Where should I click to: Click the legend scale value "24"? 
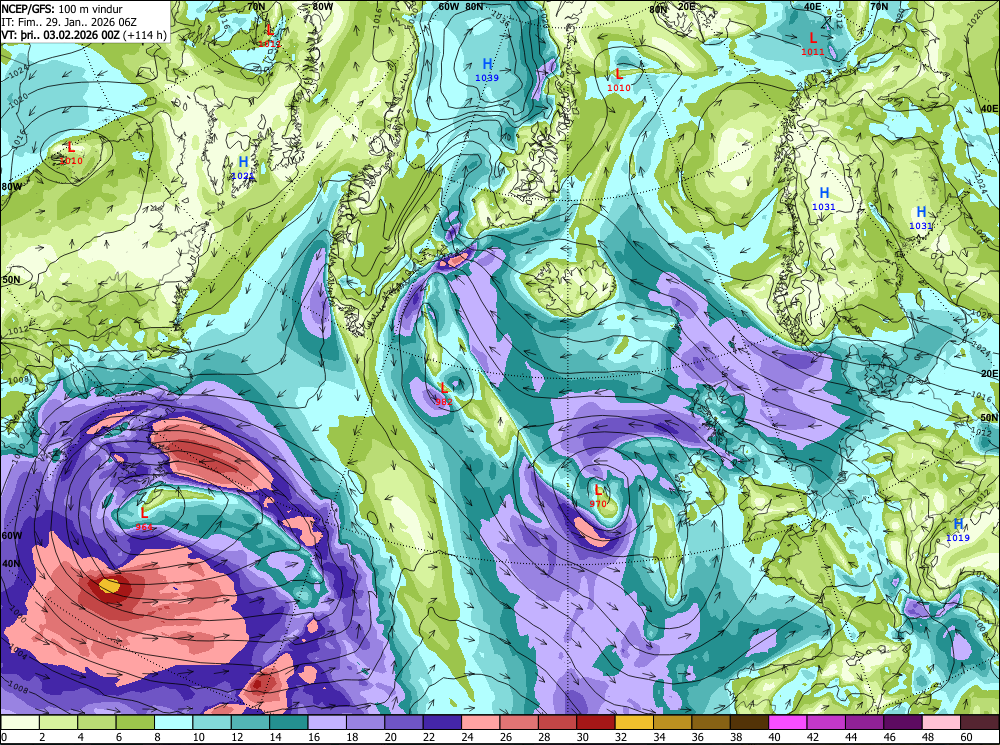467,737
